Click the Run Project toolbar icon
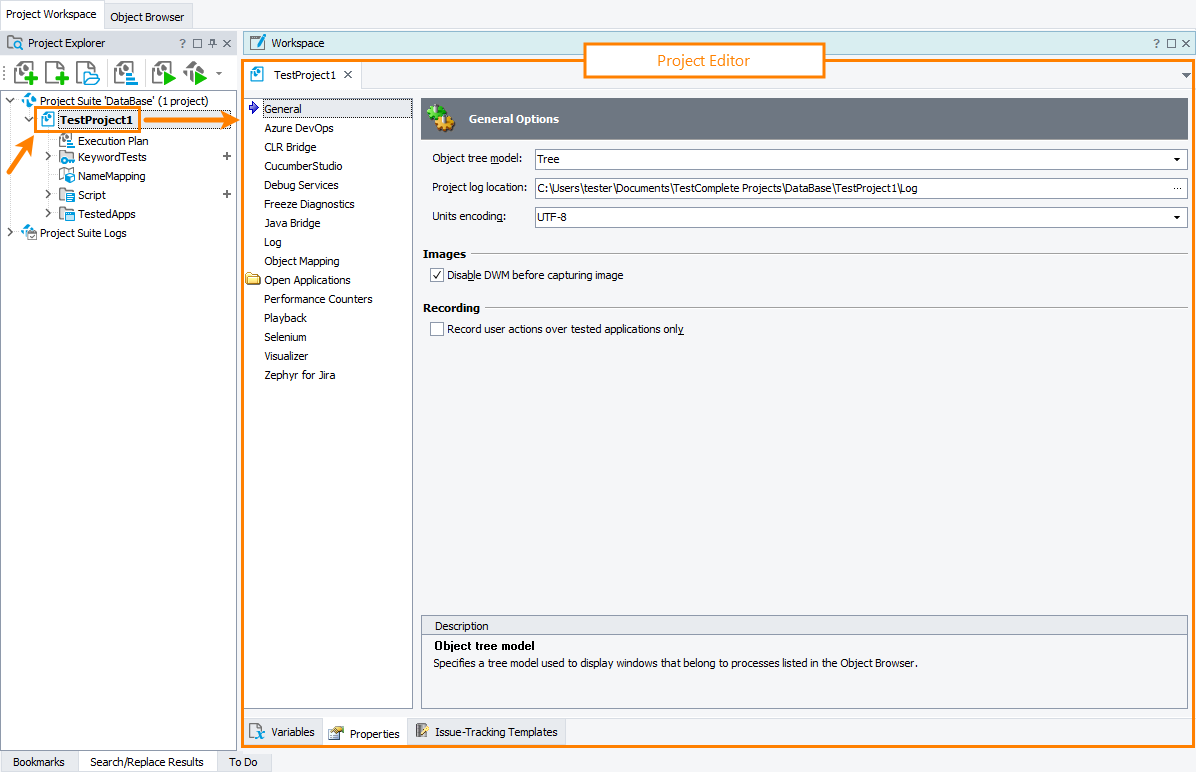 (x=162, y=72)
